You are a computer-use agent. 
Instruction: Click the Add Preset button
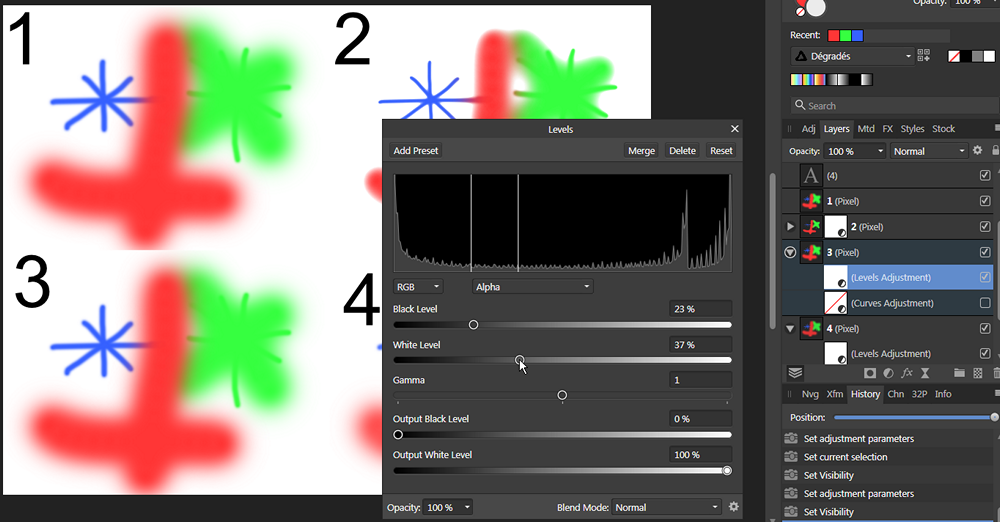(x=416, y=151)
